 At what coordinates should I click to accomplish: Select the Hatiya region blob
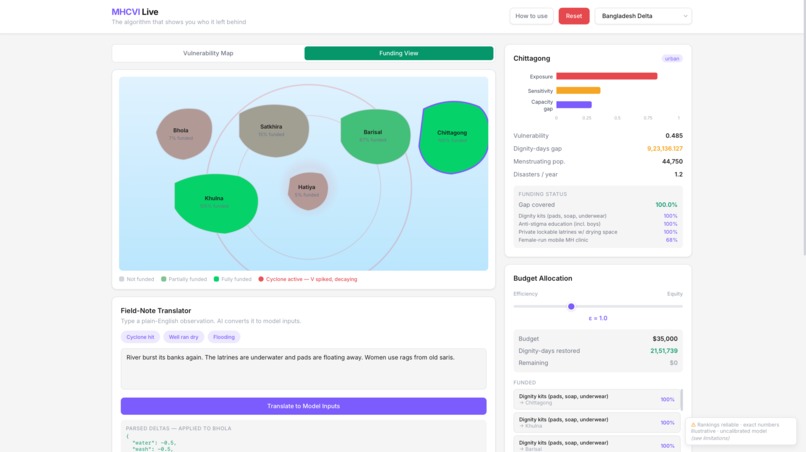coord(307,191)
